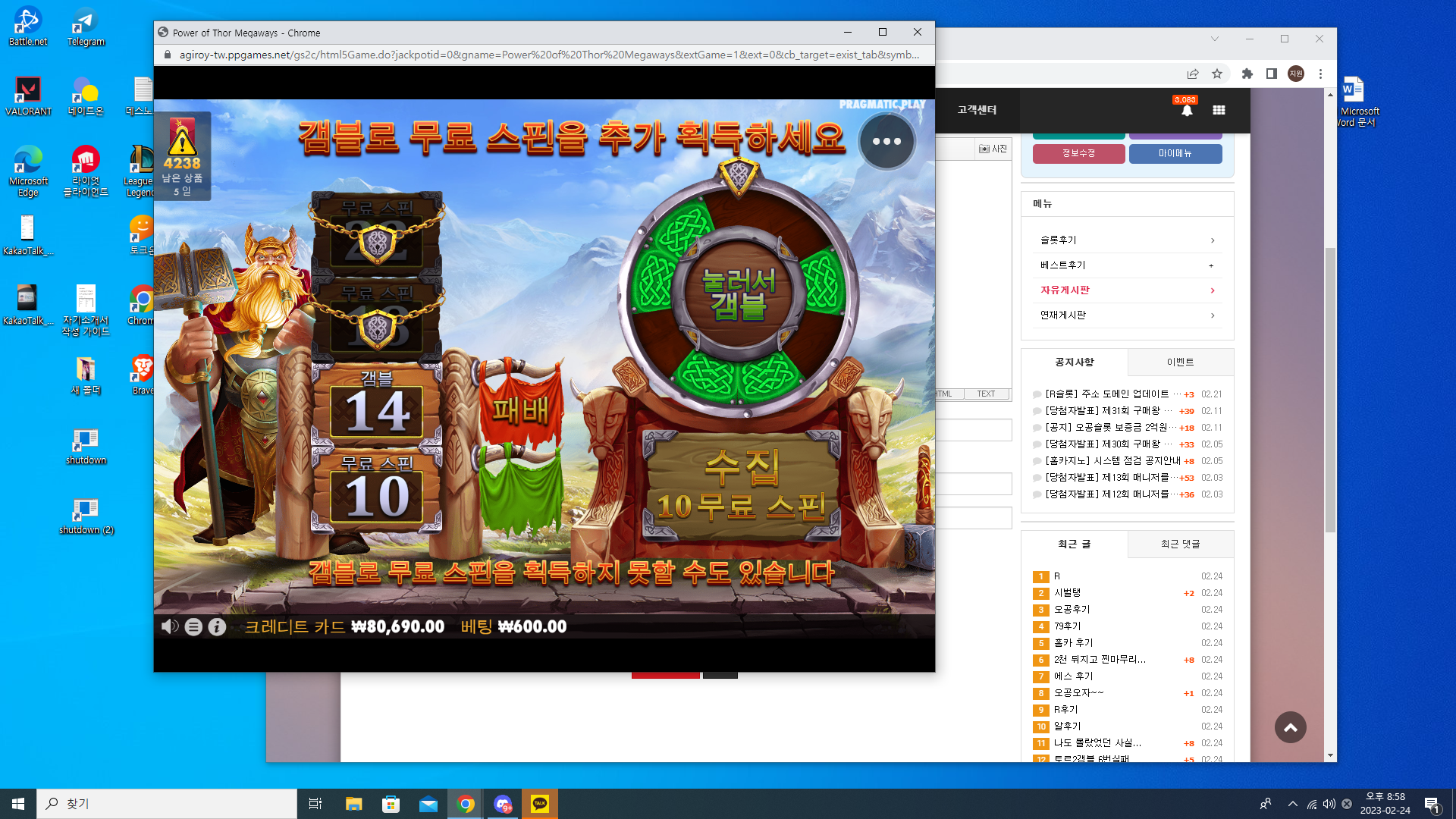The width and height of the screenshot is (1456, 819).
Task: Click the taskbar 찾기 search box
Action: (167, 804)
